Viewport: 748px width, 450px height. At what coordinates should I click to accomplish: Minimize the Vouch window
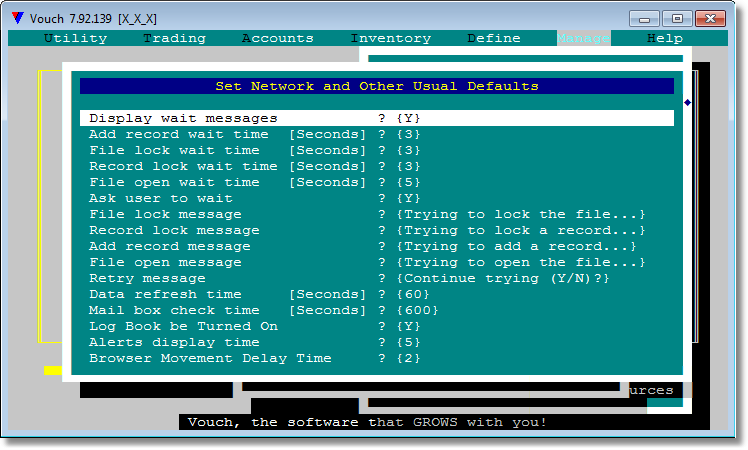coord(644,19)
